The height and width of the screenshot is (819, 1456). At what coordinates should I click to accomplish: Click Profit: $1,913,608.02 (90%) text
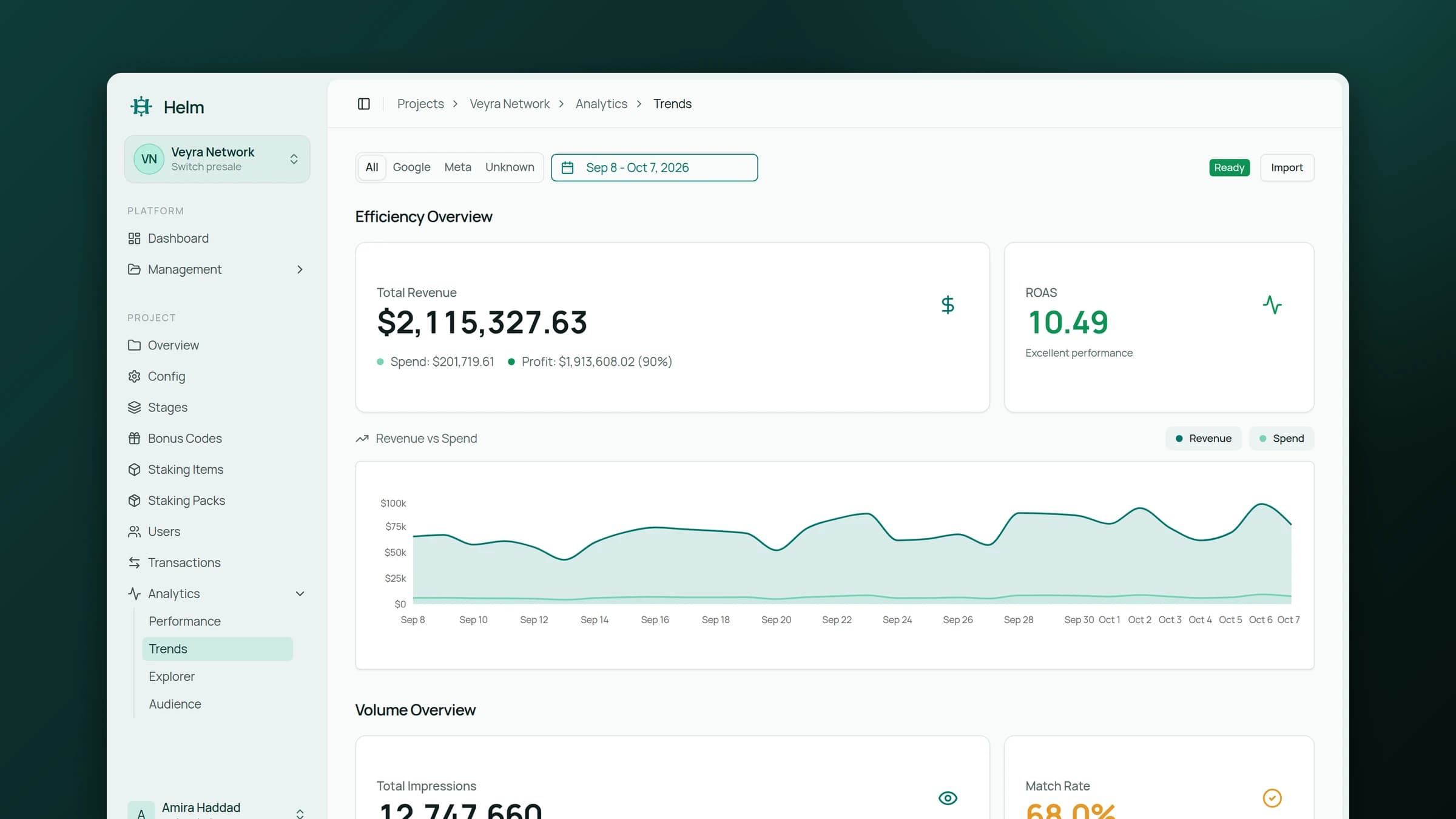coord(596,362)
